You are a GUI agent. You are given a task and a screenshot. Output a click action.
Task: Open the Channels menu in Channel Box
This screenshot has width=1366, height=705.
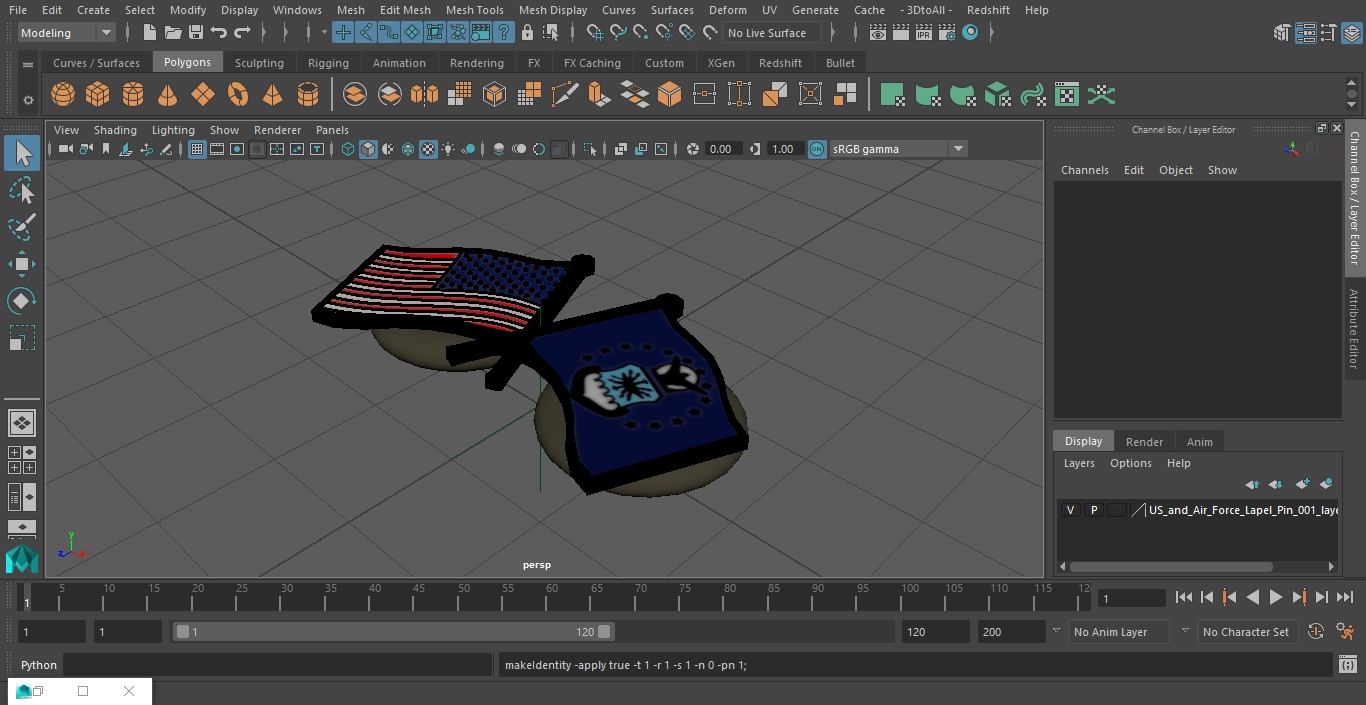tap(1085, 170)
